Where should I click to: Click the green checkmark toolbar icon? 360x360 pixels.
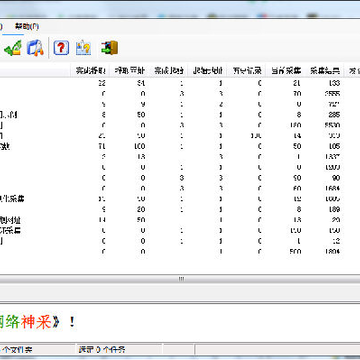coord(13,48)
